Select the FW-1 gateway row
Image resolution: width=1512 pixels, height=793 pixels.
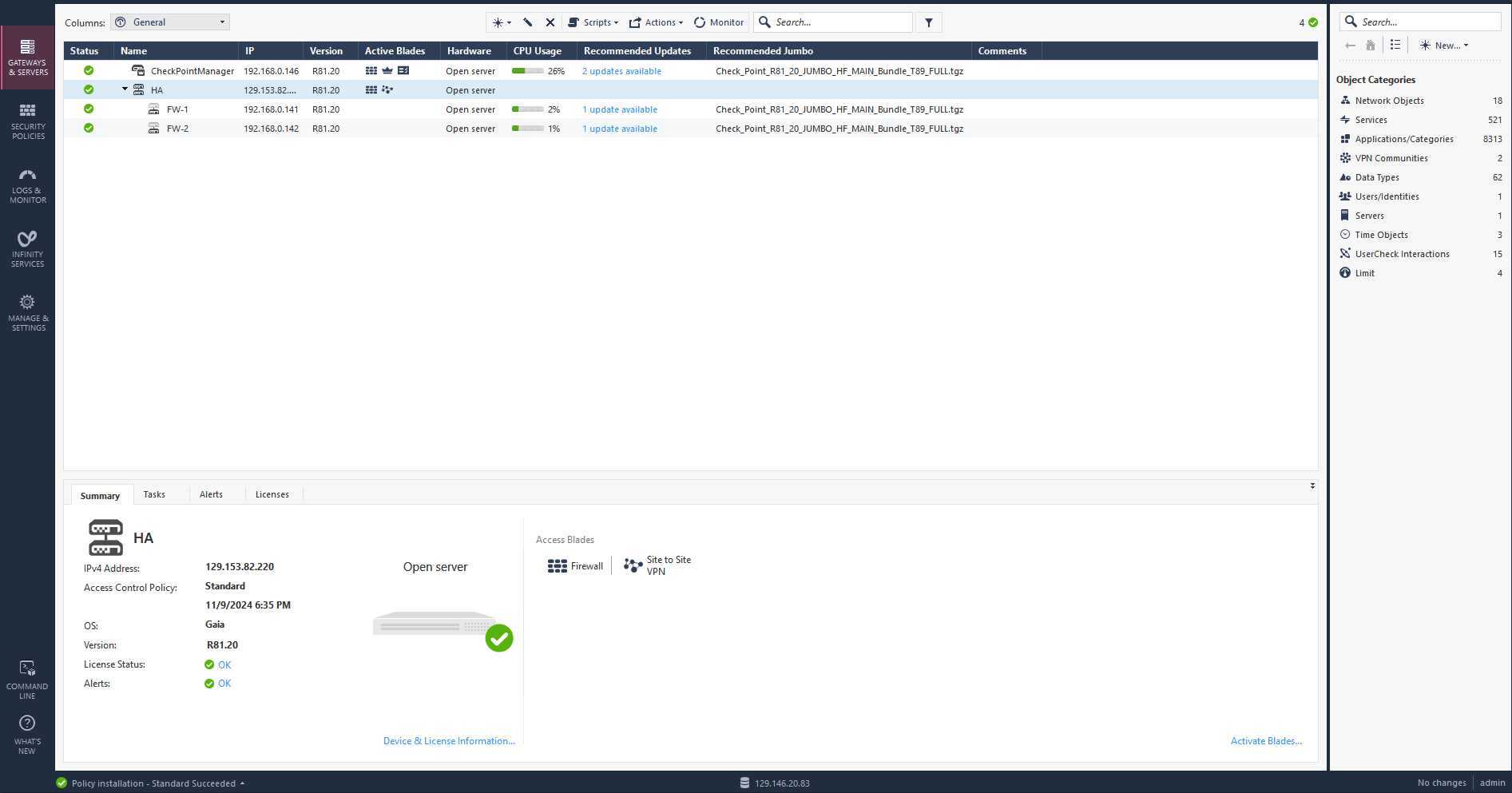691,109
